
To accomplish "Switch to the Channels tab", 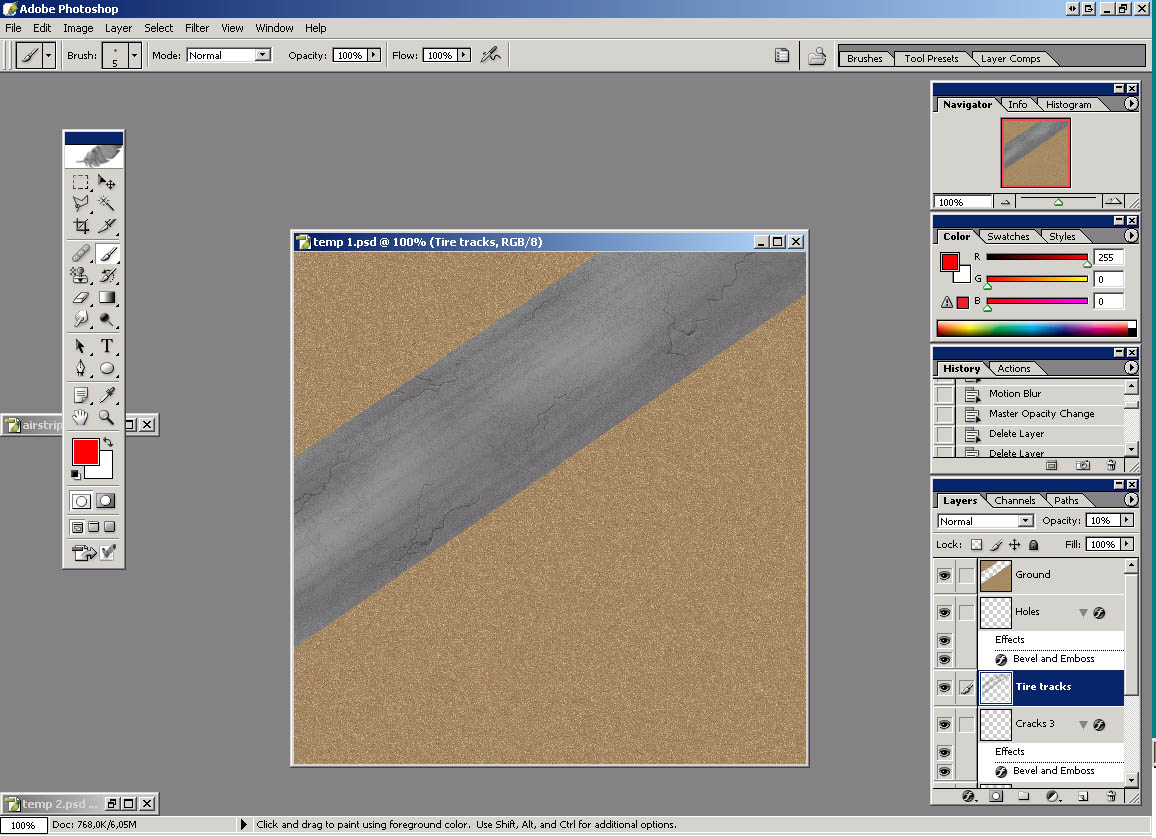I will pyautogui.click(x=1014, y=501).
